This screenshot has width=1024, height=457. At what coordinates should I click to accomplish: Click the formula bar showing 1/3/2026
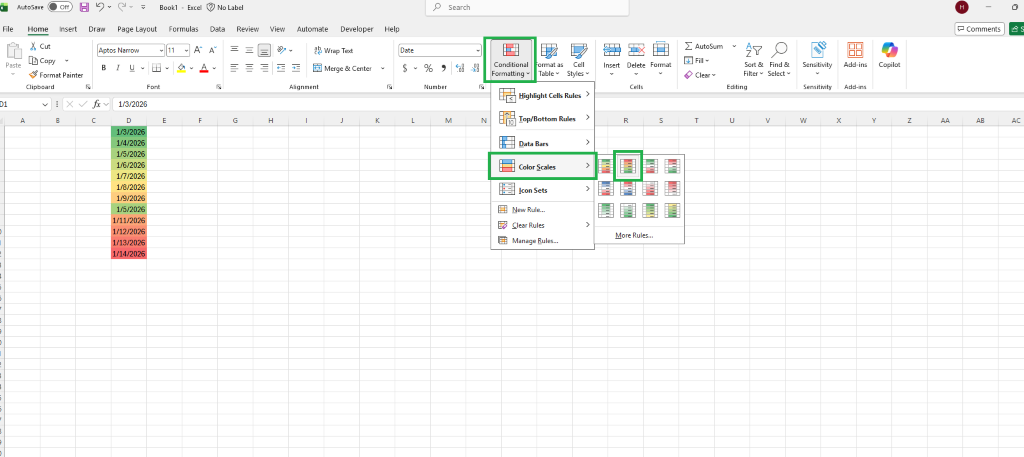click(x=567, y=104)
